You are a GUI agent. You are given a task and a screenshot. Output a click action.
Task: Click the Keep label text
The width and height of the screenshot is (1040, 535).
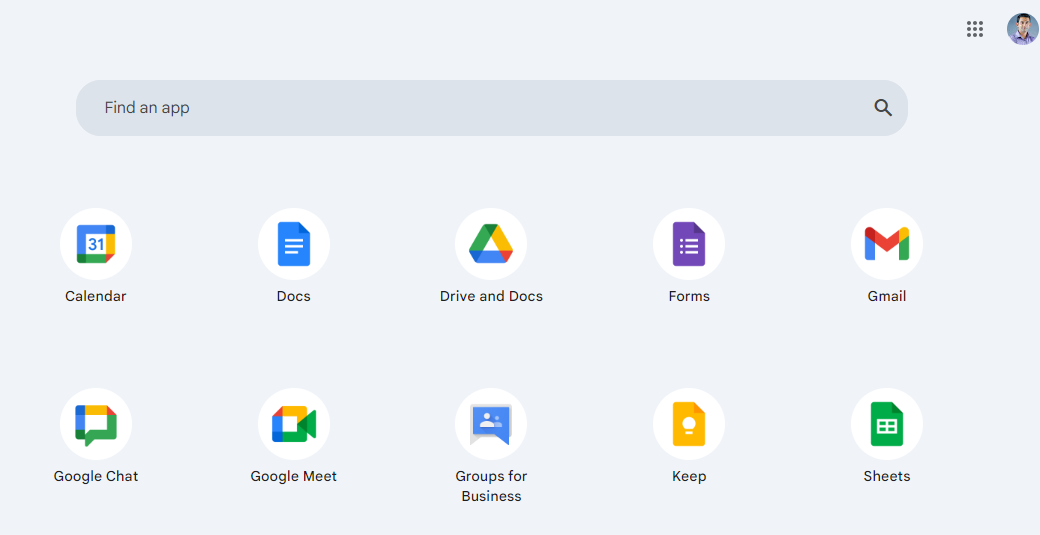pyautogui.click(x=689, y=476)
